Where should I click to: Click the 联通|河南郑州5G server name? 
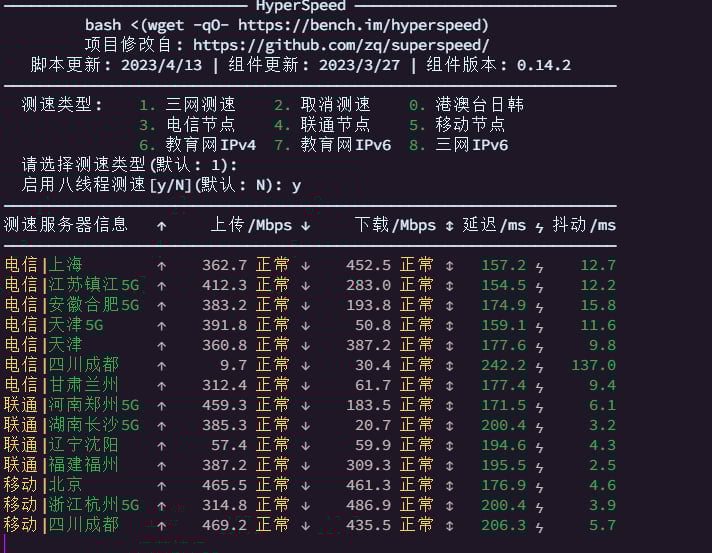(72, 405)
